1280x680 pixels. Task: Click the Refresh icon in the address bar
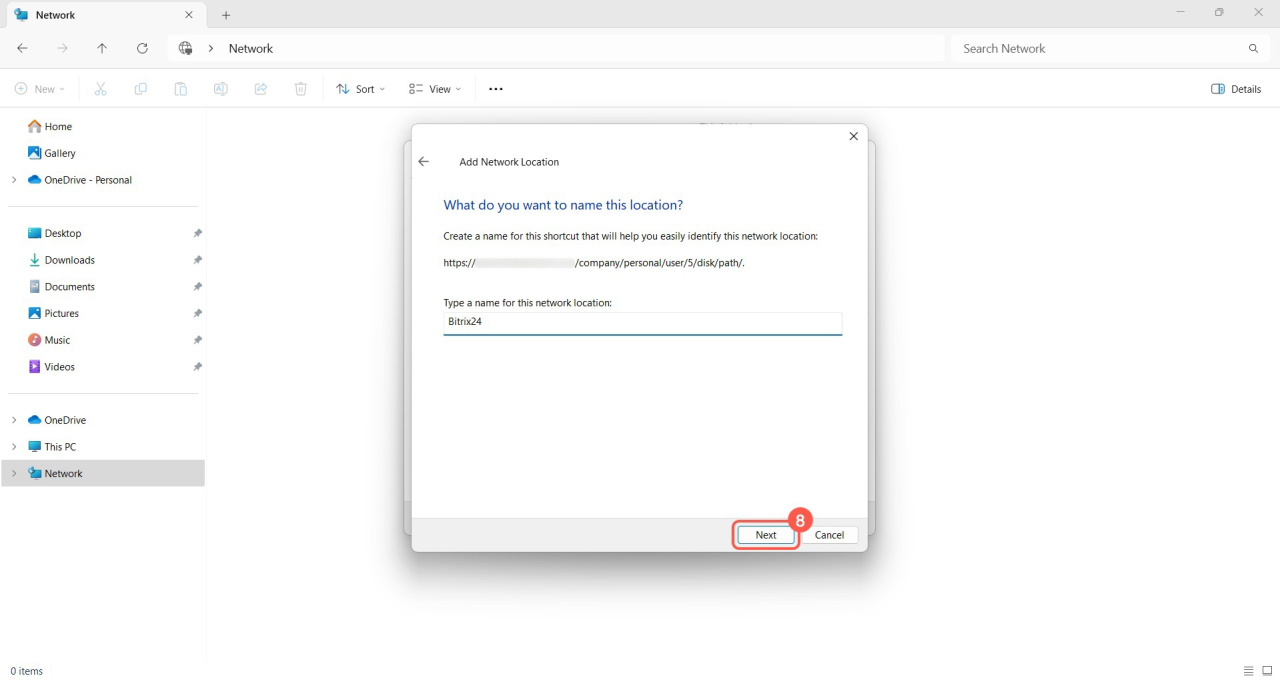pyautogui.click(x=142, y=48)
